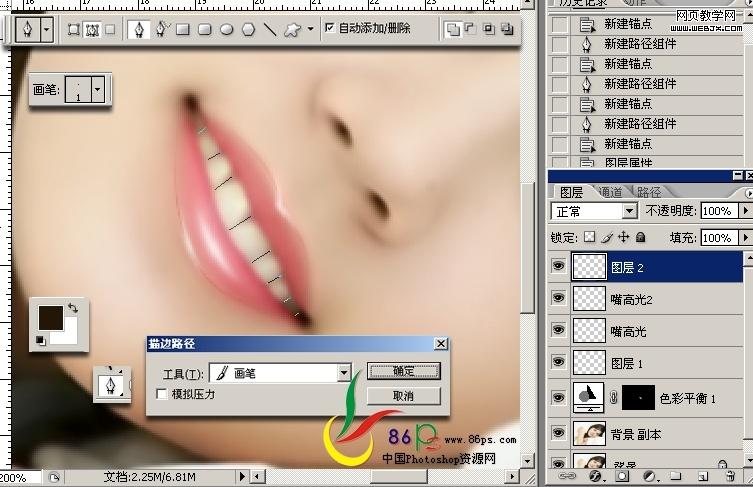Screen dimensions: 753x487
Task: Switch to the 图层 (Layers) tab
Action: point(571,192)
